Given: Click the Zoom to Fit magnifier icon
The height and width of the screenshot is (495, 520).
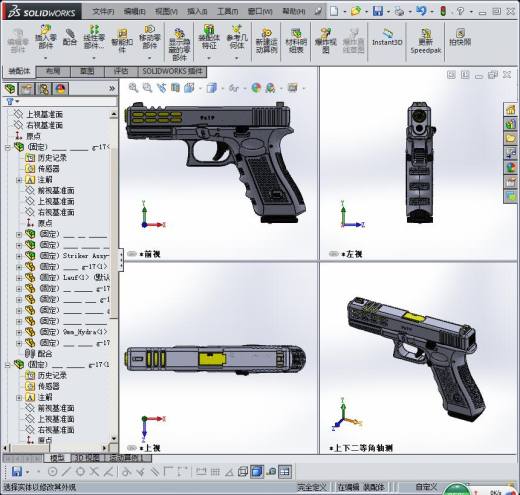Looking at the screenshot, I should pyautogui.click(x=133, y=88).
